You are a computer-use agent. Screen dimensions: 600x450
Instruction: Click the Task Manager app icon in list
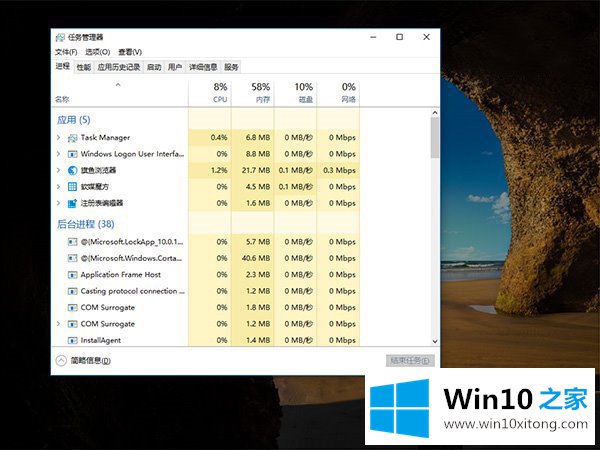pos(72,137)
